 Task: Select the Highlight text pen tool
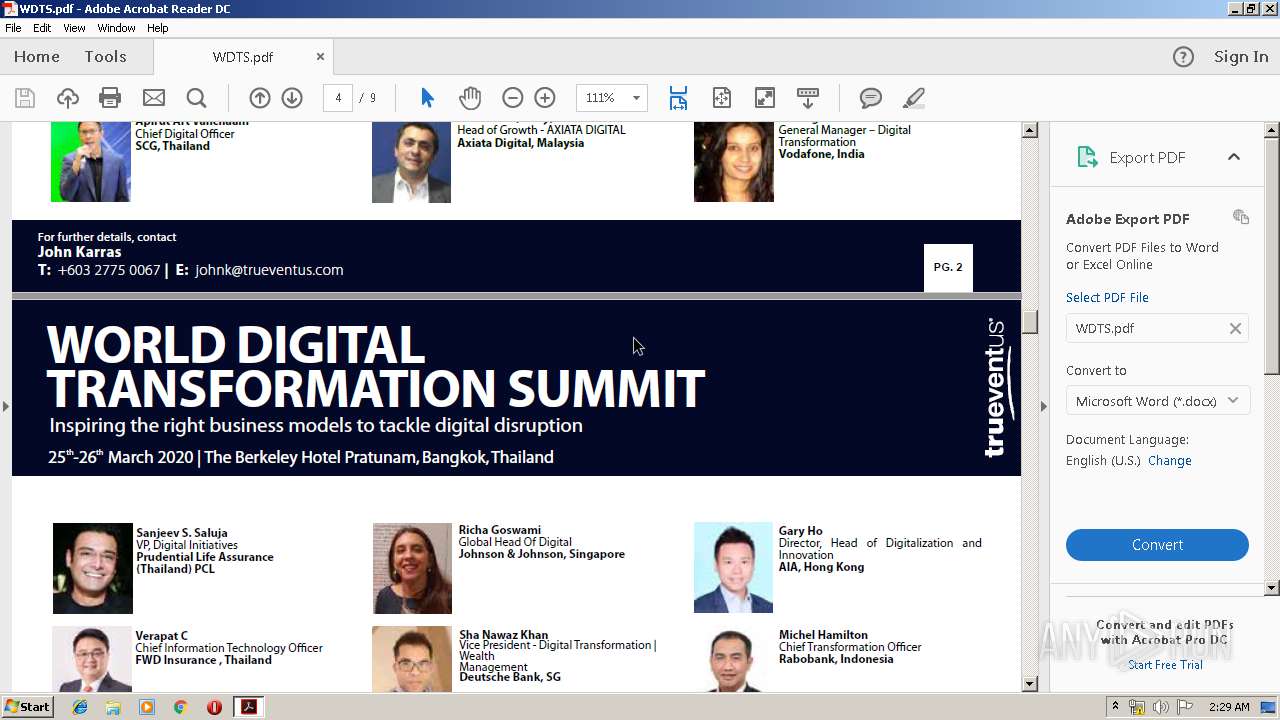coord(913,98)
